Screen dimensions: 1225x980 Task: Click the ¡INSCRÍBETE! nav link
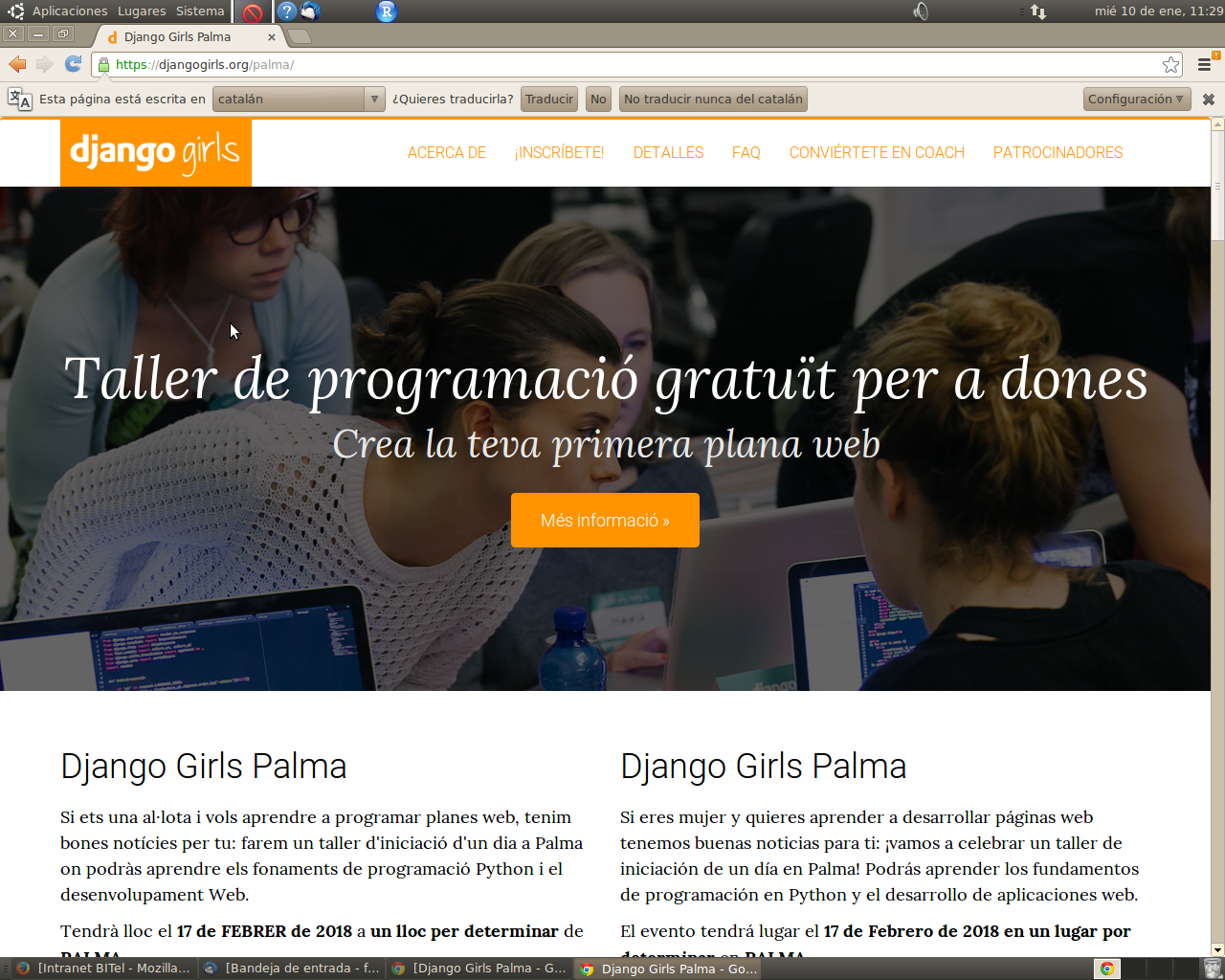coord(559,152)
